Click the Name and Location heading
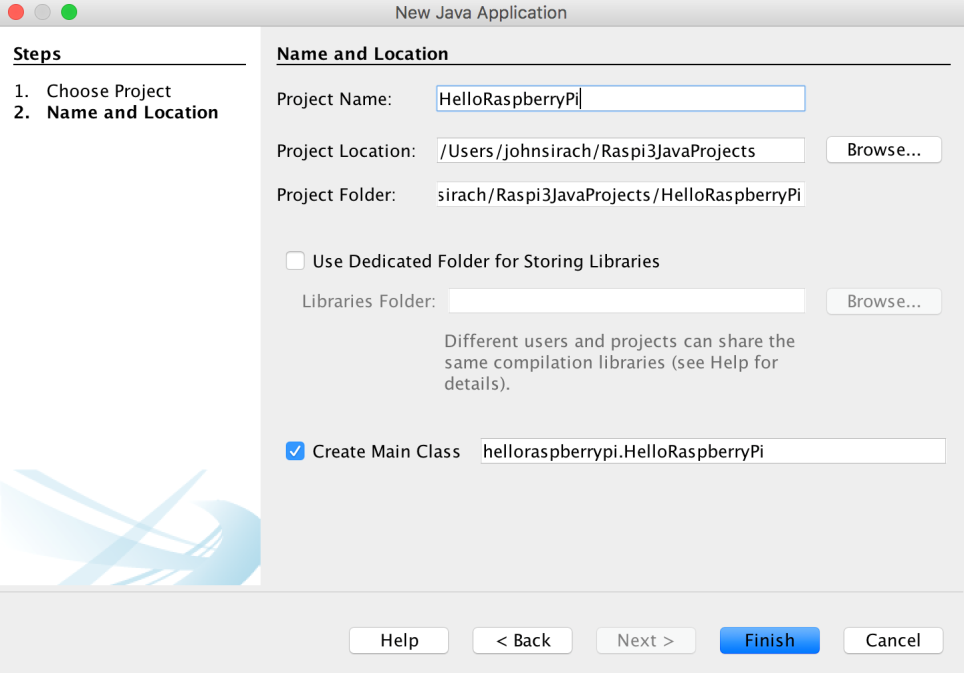The image size is (964, 673). pos(363,54)
